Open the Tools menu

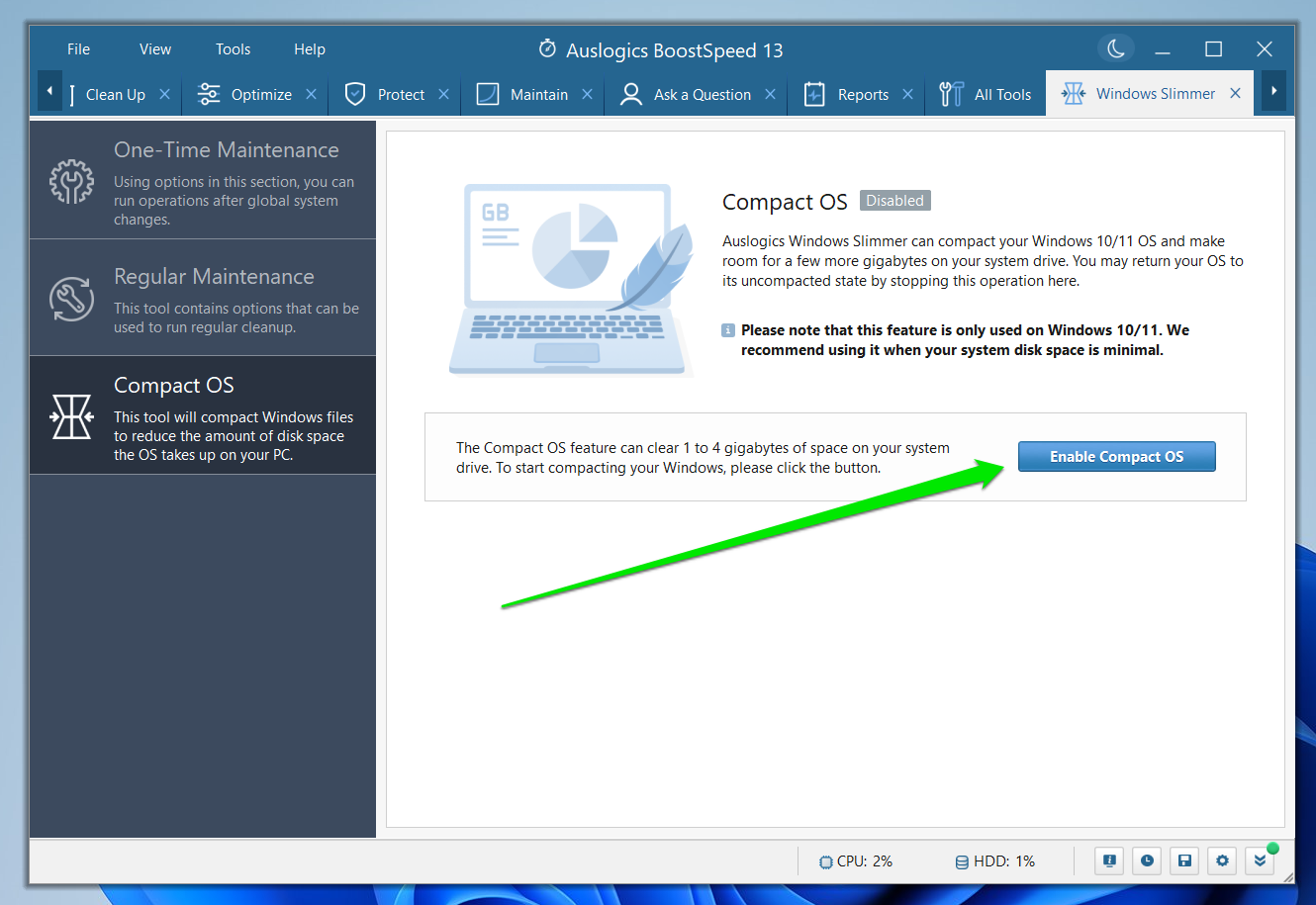[234, 49]
